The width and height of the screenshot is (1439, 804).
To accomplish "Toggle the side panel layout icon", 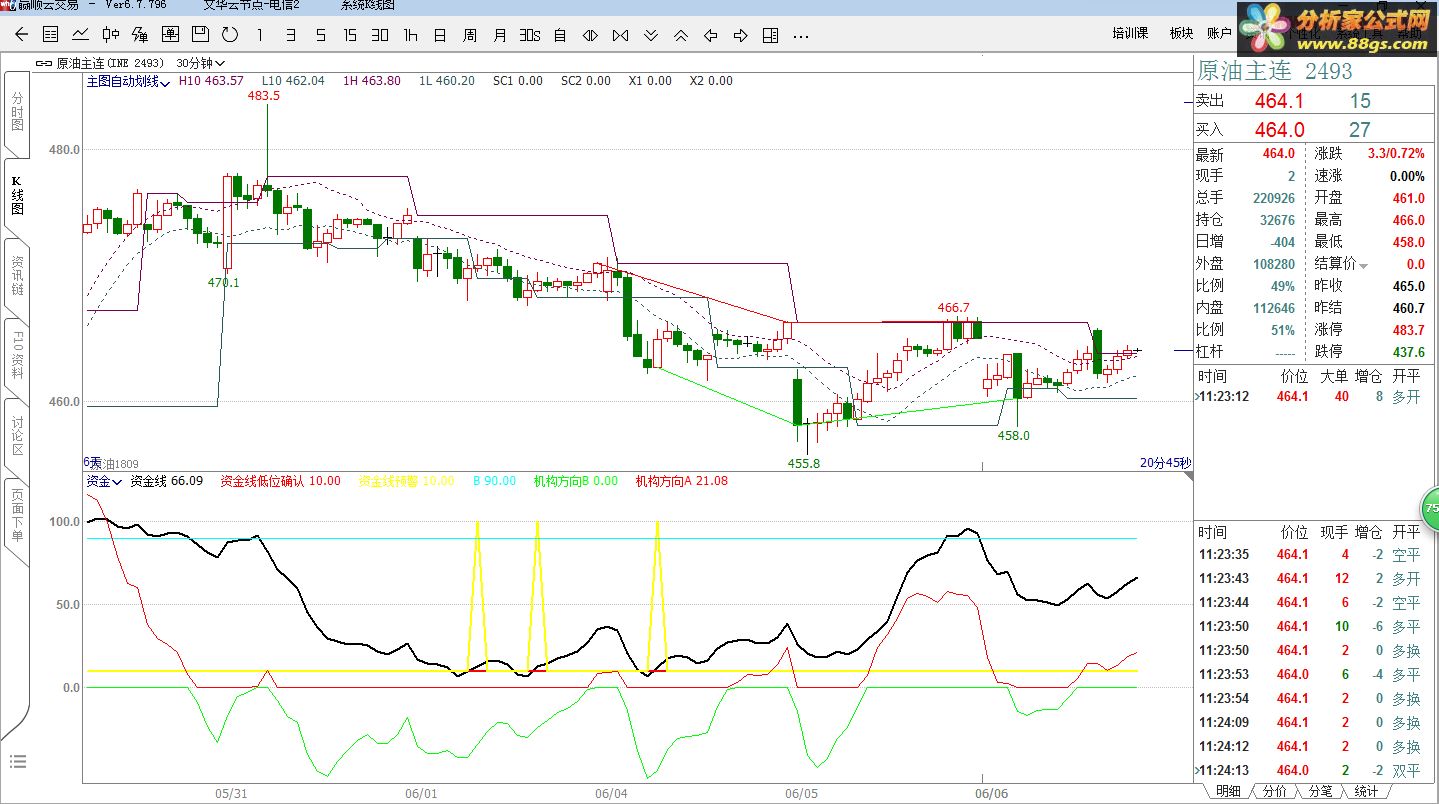I will coord(770,35).
